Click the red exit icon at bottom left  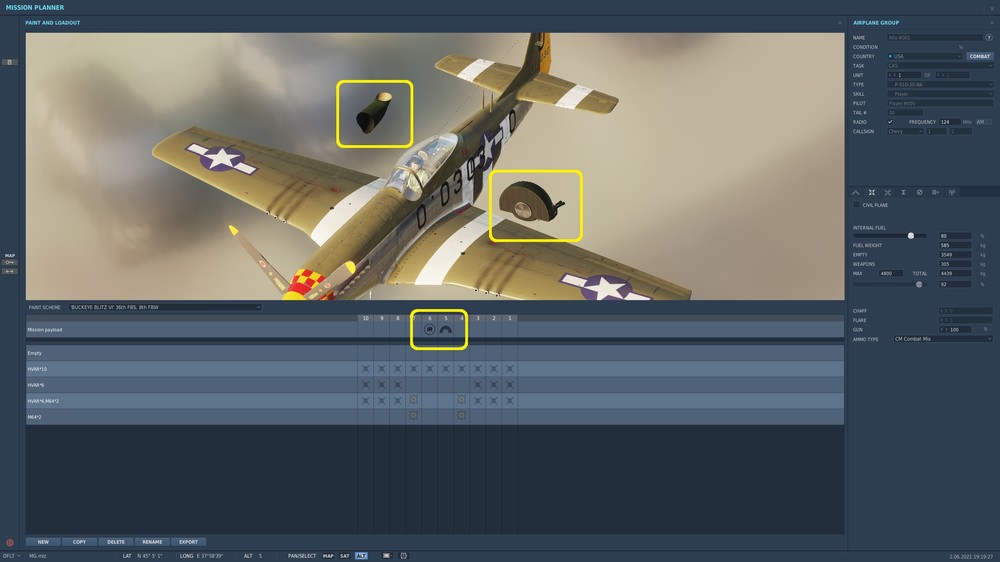(x=10, y=543)
